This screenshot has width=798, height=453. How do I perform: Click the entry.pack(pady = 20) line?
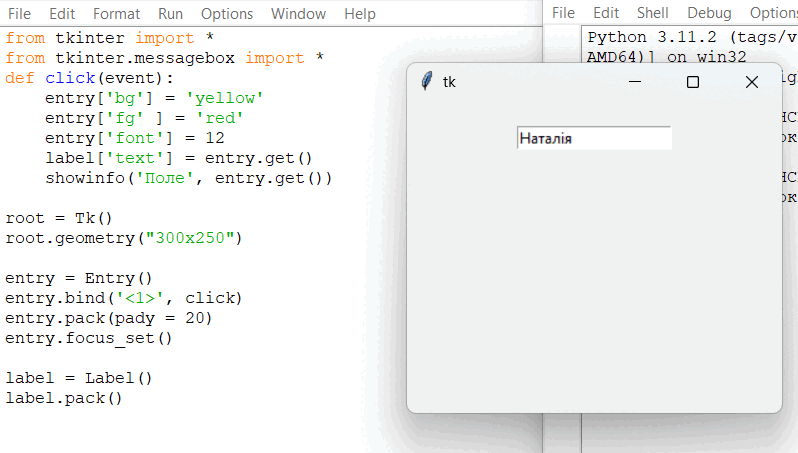click(x=108, y=318)
